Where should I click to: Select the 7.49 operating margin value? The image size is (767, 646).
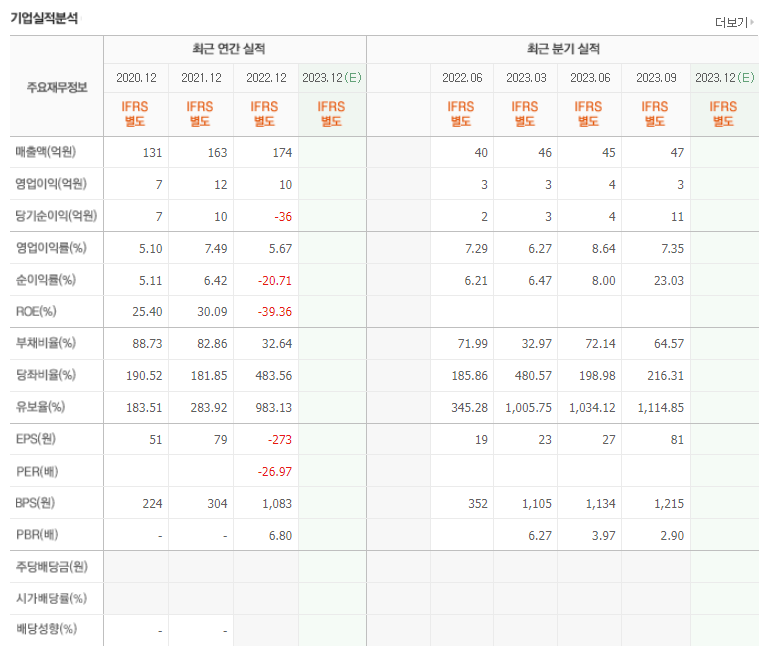[216, 249]
